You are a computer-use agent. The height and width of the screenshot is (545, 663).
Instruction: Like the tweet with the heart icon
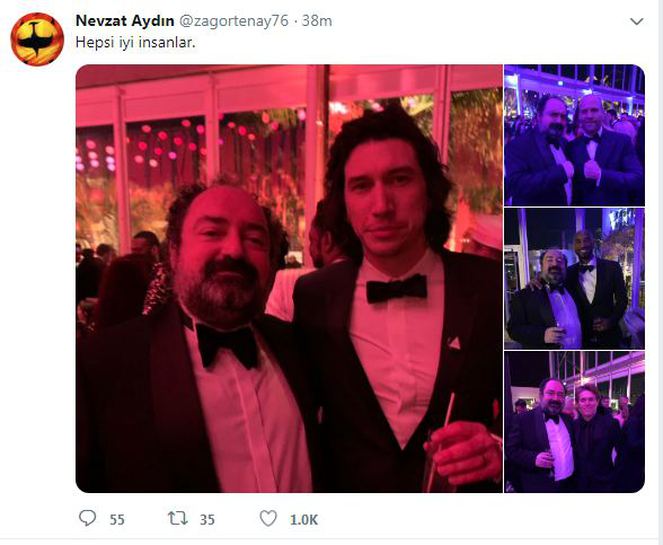[268, 519]
